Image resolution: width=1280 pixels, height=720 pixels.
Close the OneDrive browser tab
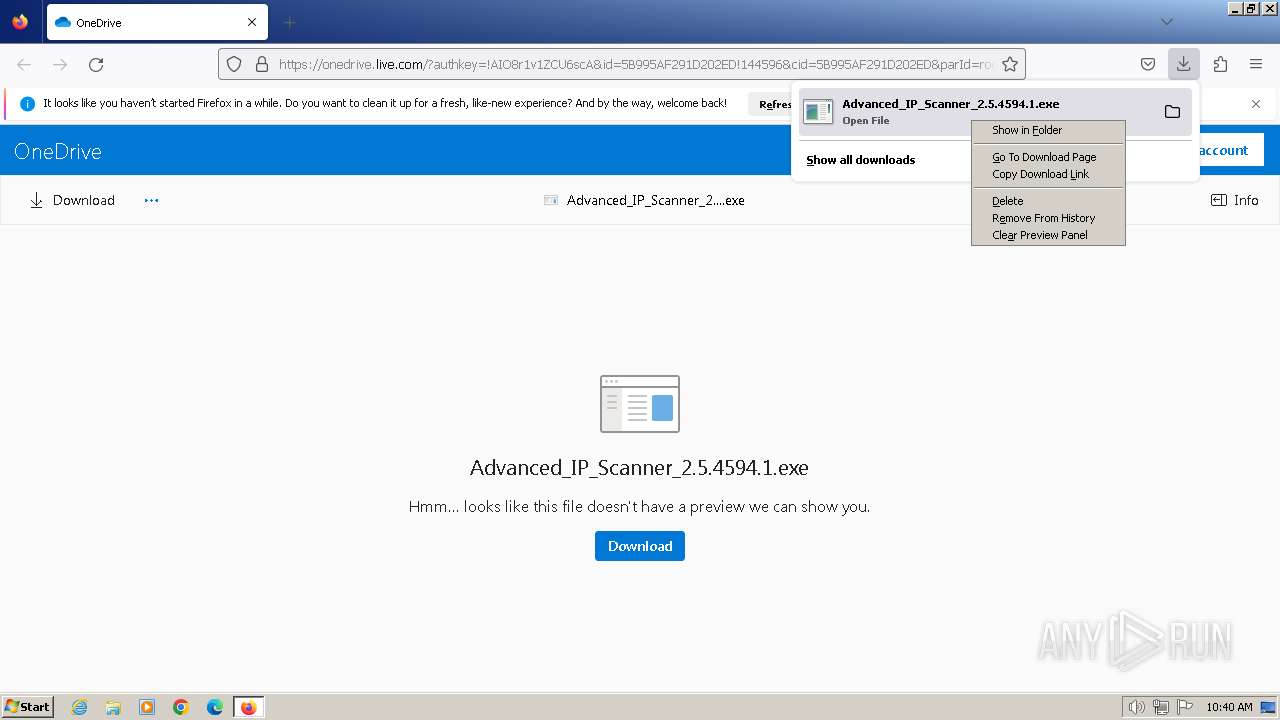point(252,22)
